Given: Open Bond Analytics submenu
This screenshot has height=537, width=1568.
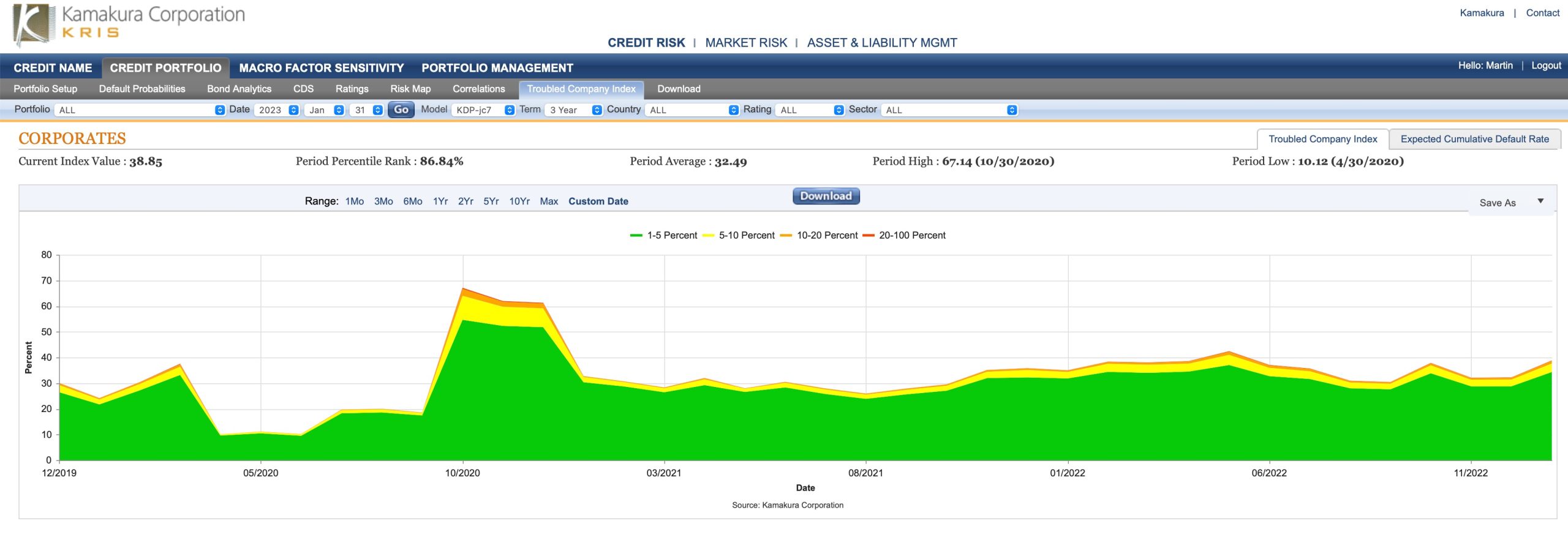Looking at the screenshot, I should pyautogui.click(x=239, y=89).
